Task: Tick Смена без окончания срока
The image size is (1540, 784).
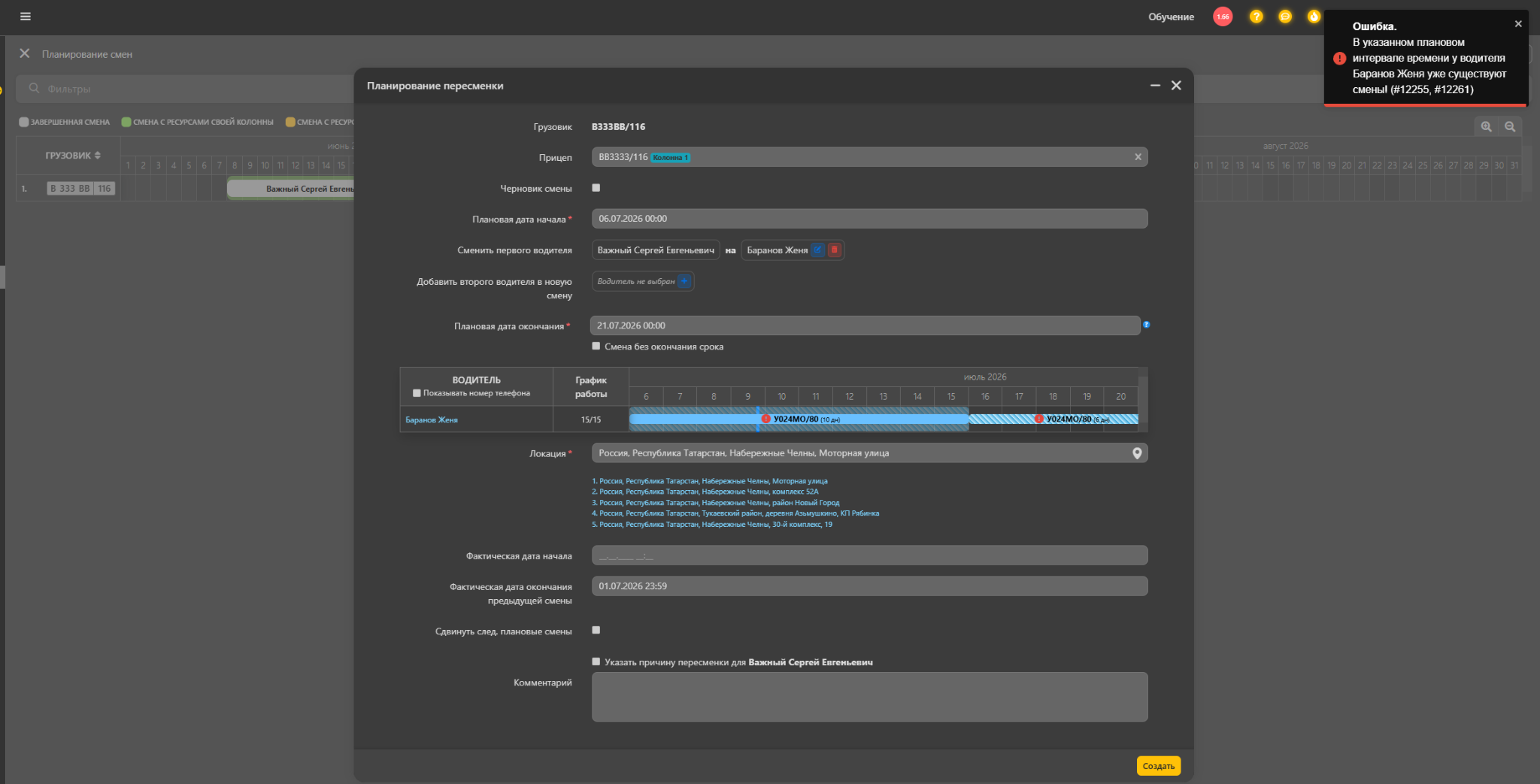Action: click(596, 347)
